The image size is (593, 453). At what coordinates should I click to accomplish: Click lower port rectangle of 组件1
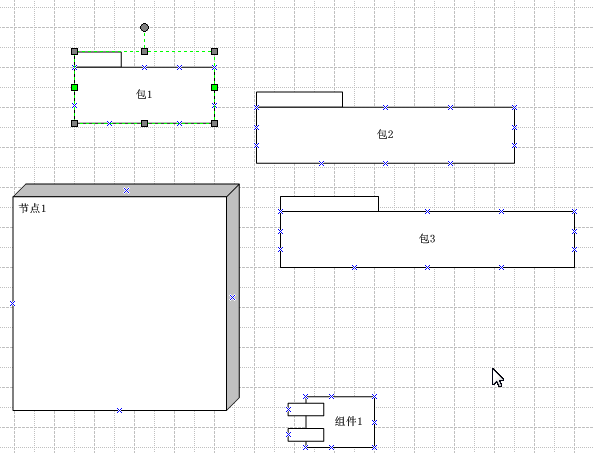coord(306,435)
